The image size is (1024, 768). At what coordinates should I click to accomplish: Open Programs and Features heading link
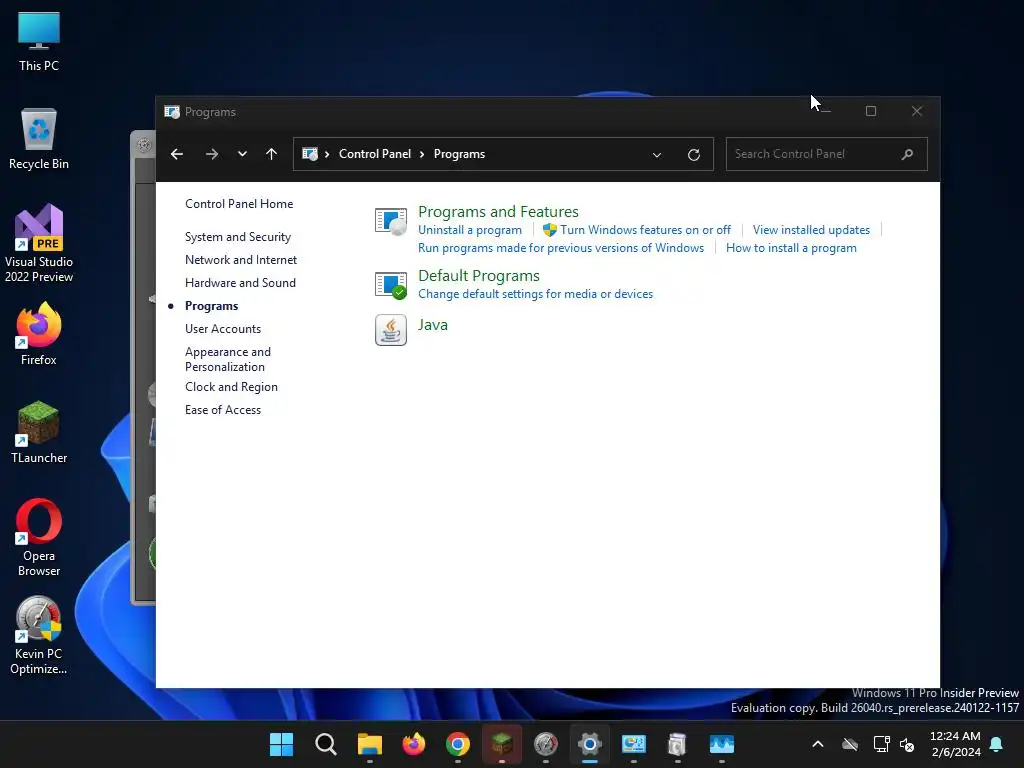(x=498, y=212)
